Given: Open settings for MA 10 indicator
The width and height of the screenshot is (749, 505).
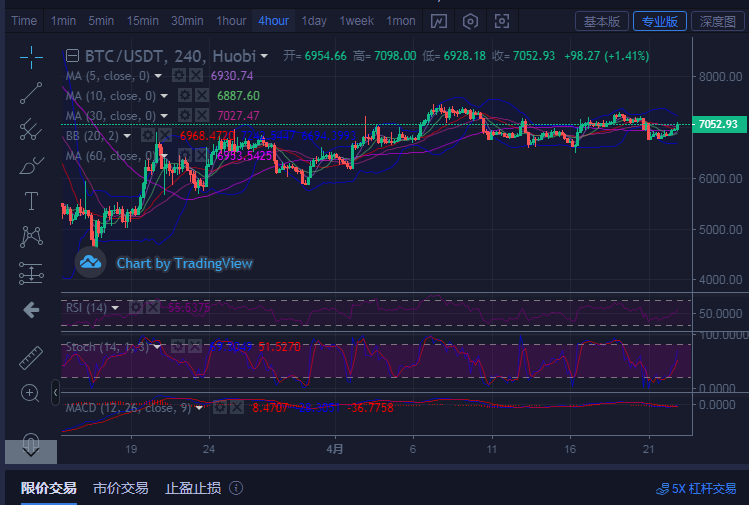Looking at the screenshot, I should 185,96.
